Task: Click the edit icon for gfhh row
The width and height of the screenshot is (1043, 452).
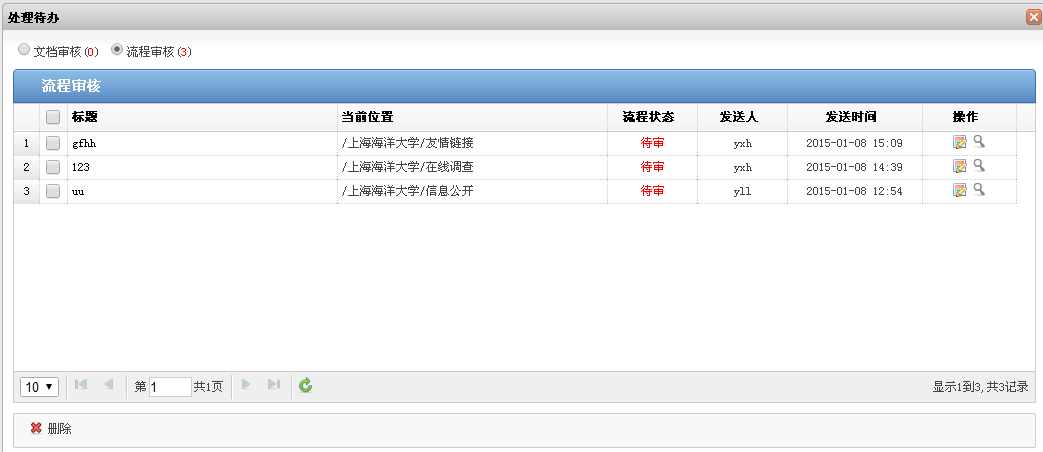Action: tap(960, 142)
